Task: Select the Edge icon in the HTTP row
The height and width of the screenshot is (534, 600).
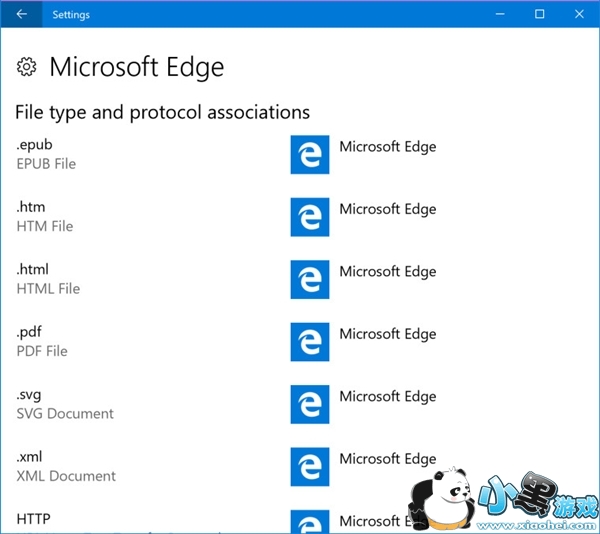Action: point(310,521)
